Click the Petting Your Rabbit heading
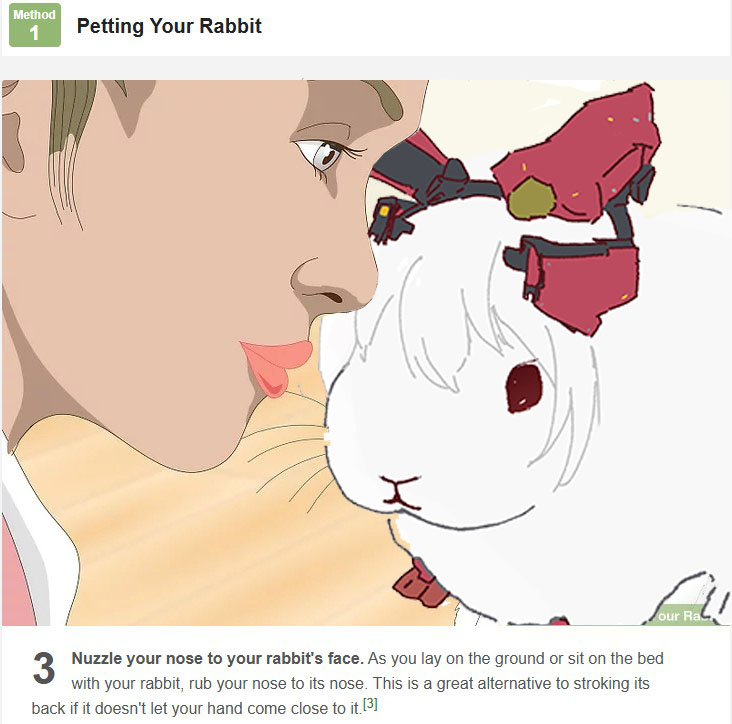This screenshot has width=732, height=724. click(x=169, y=26)
